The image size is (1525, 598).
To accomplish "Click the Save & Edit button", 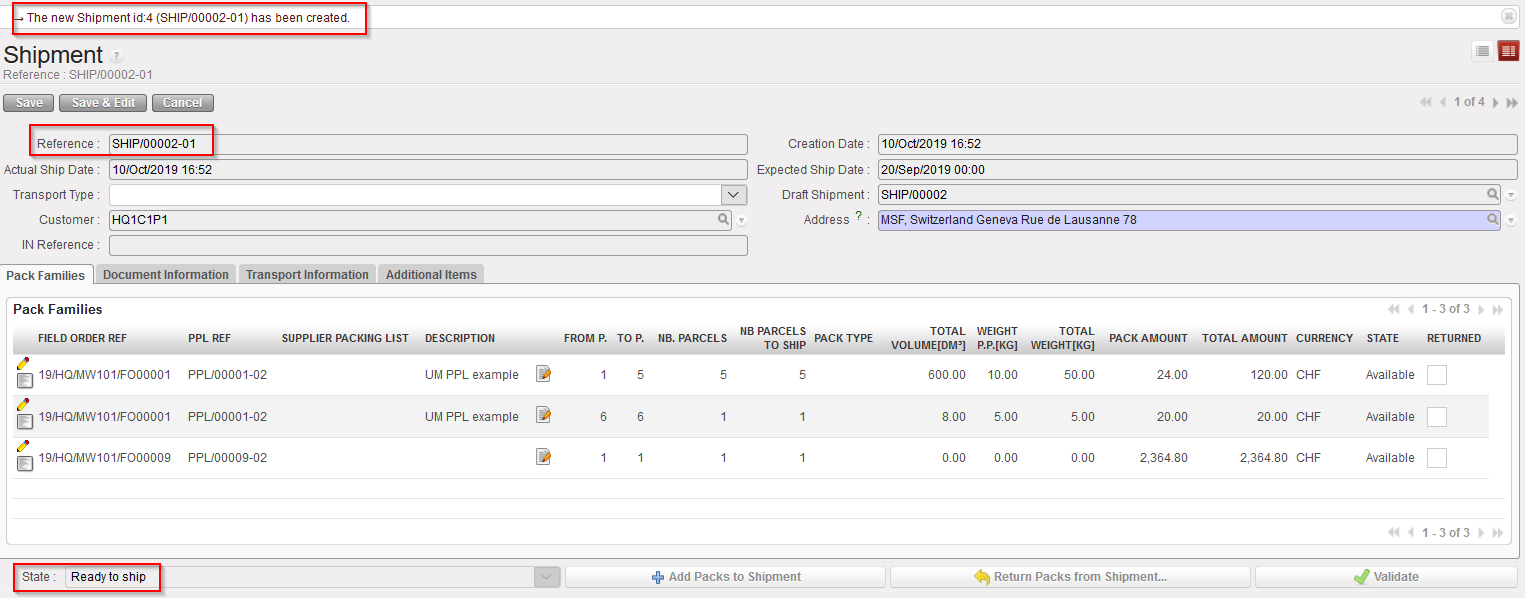I will [103, 103].
